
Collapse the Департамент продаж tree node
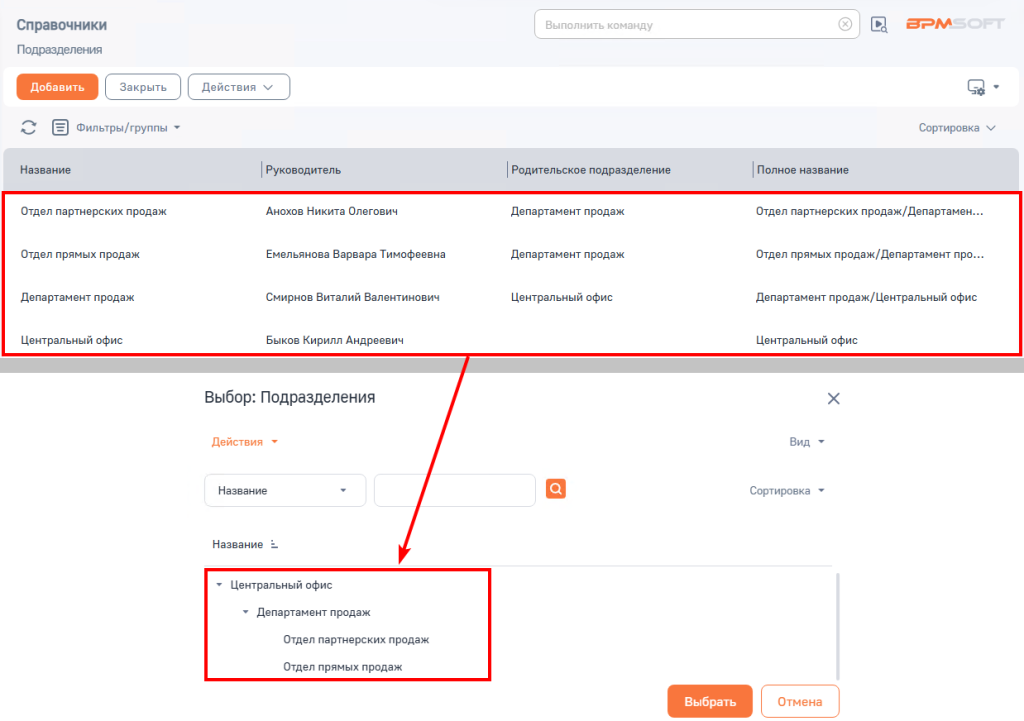[246, 612]
